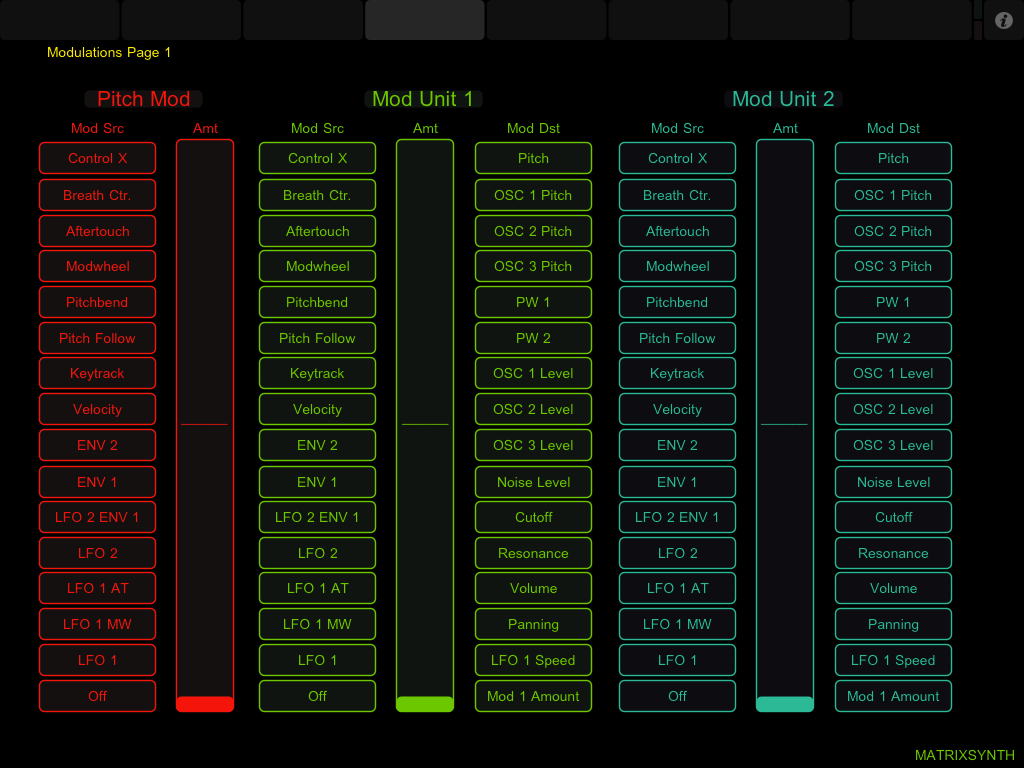
Task: Click the red Pitch Mod amount slider handle
Action: [x=205, y=704]
